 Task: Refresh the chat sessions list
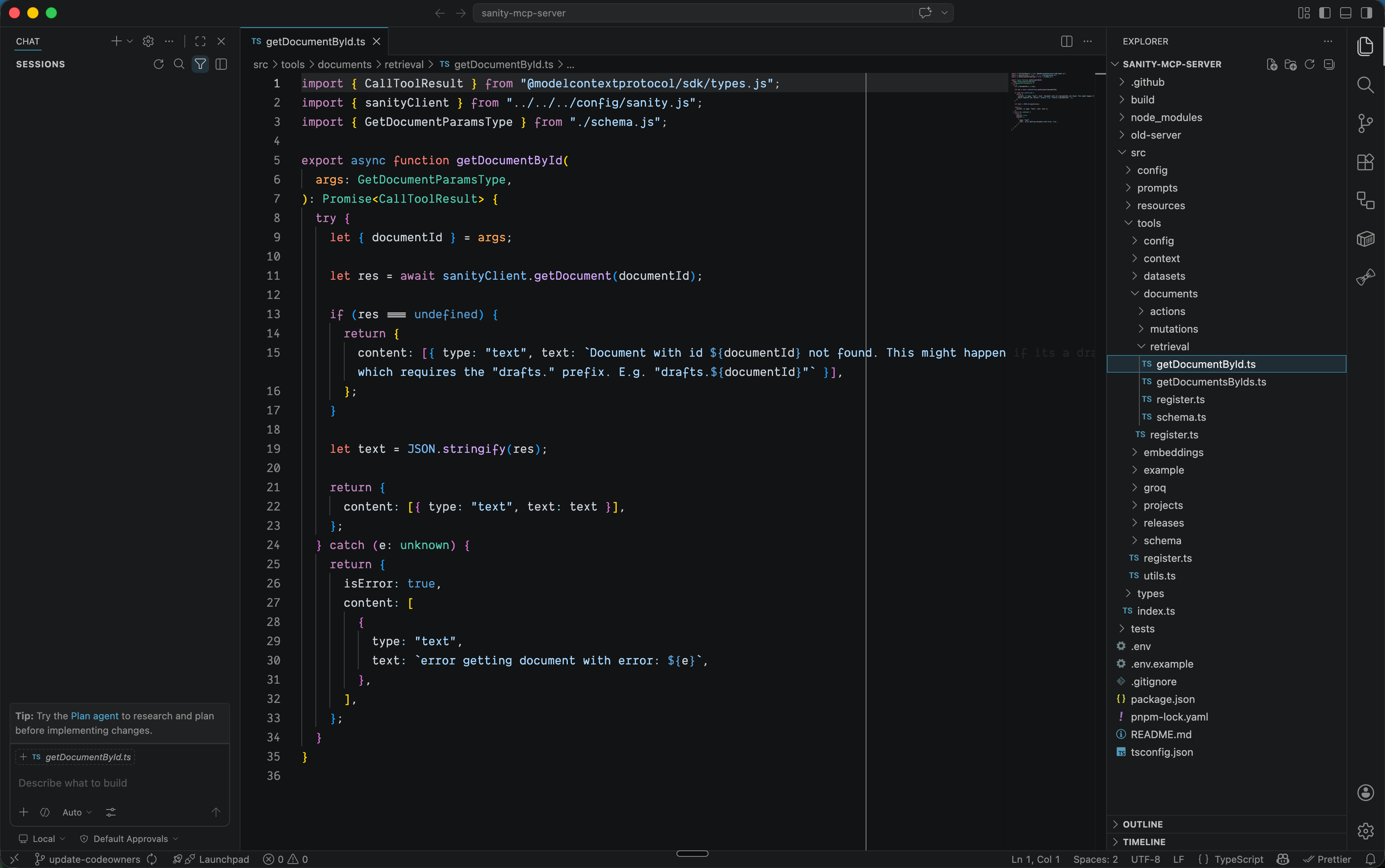(158, 64)
